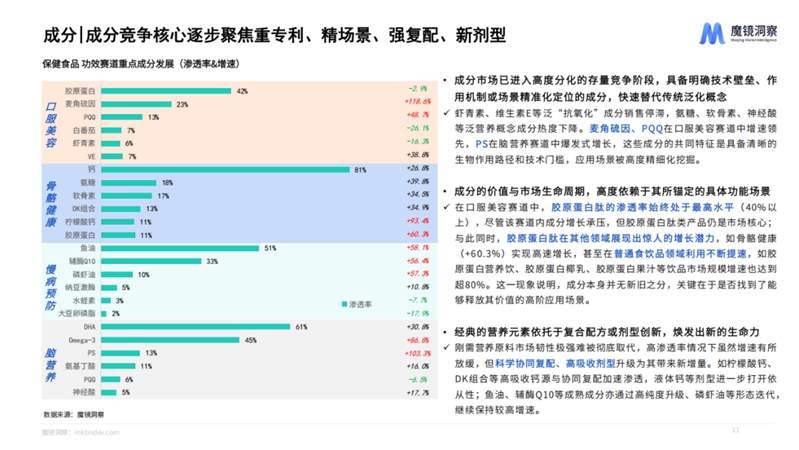Click the +86.8% growth value

(418, 340)
